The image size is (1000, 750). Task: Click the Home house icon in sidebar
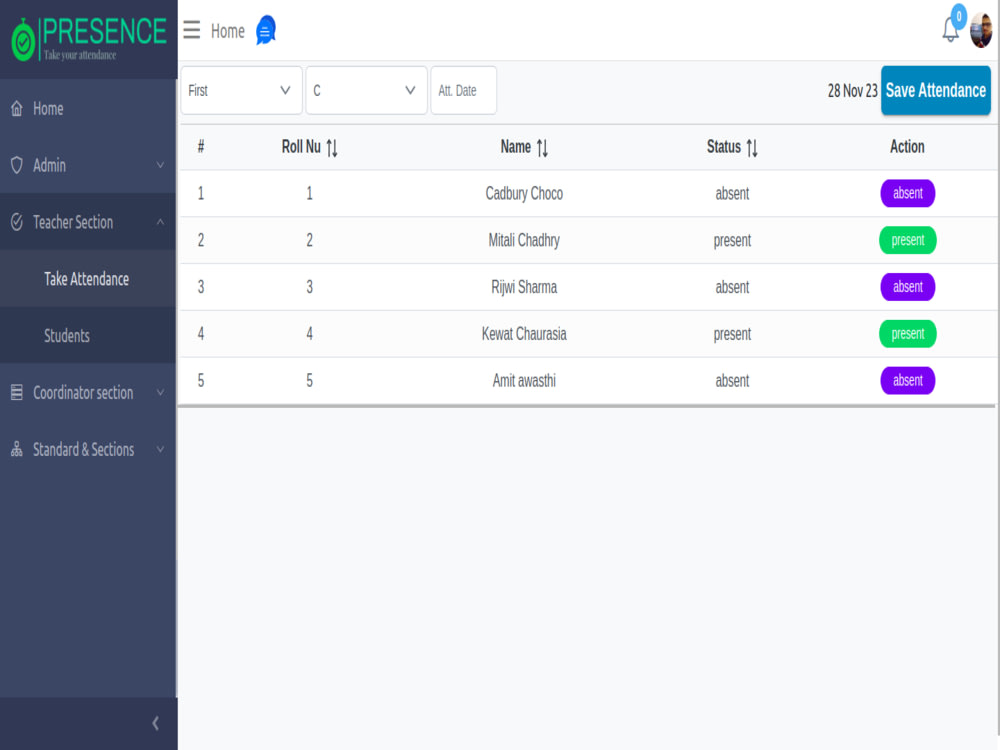17,108
